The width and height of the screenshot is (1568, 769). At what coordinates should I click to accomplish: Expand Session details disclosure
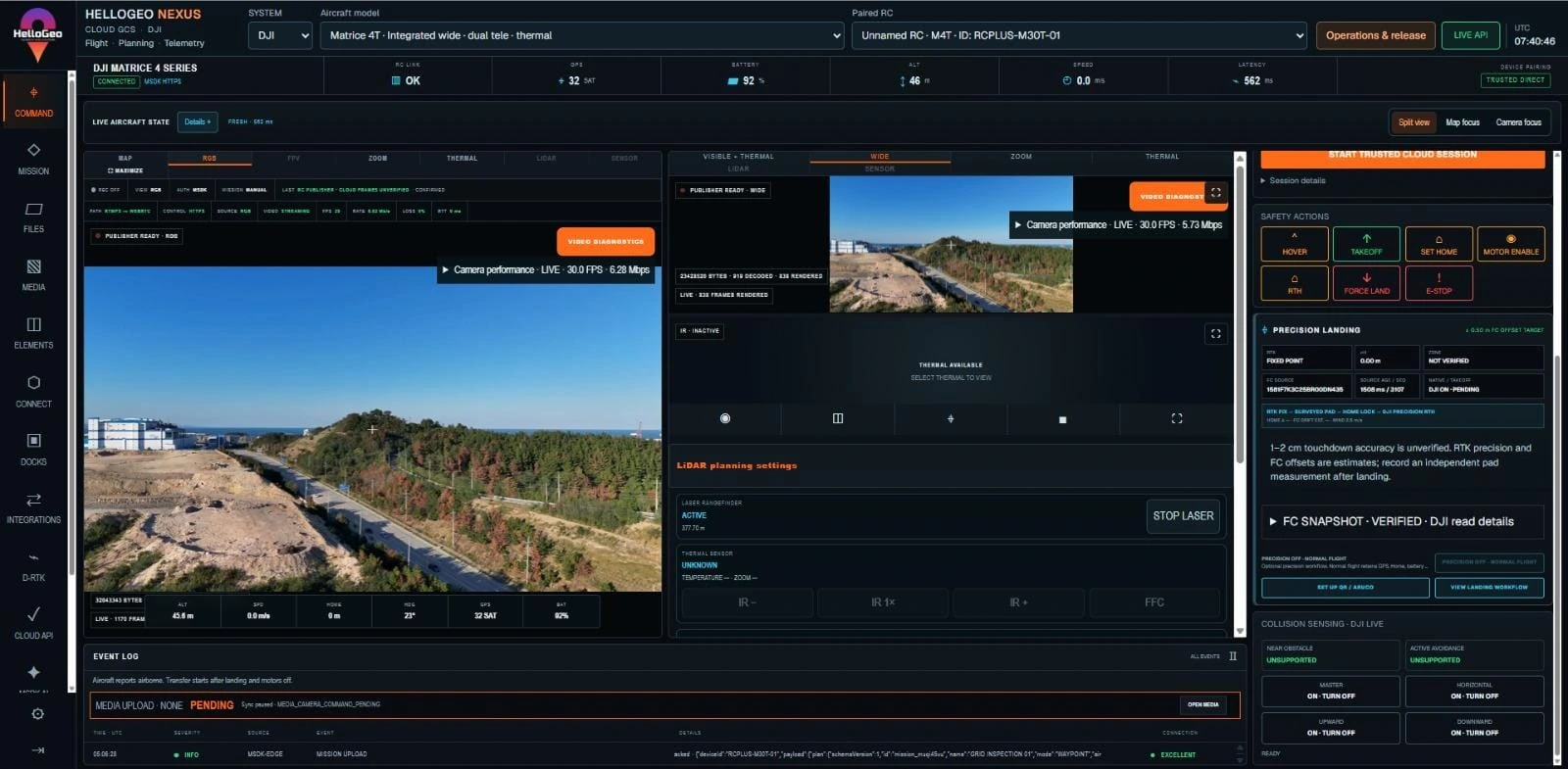(x=1294, y=180)
